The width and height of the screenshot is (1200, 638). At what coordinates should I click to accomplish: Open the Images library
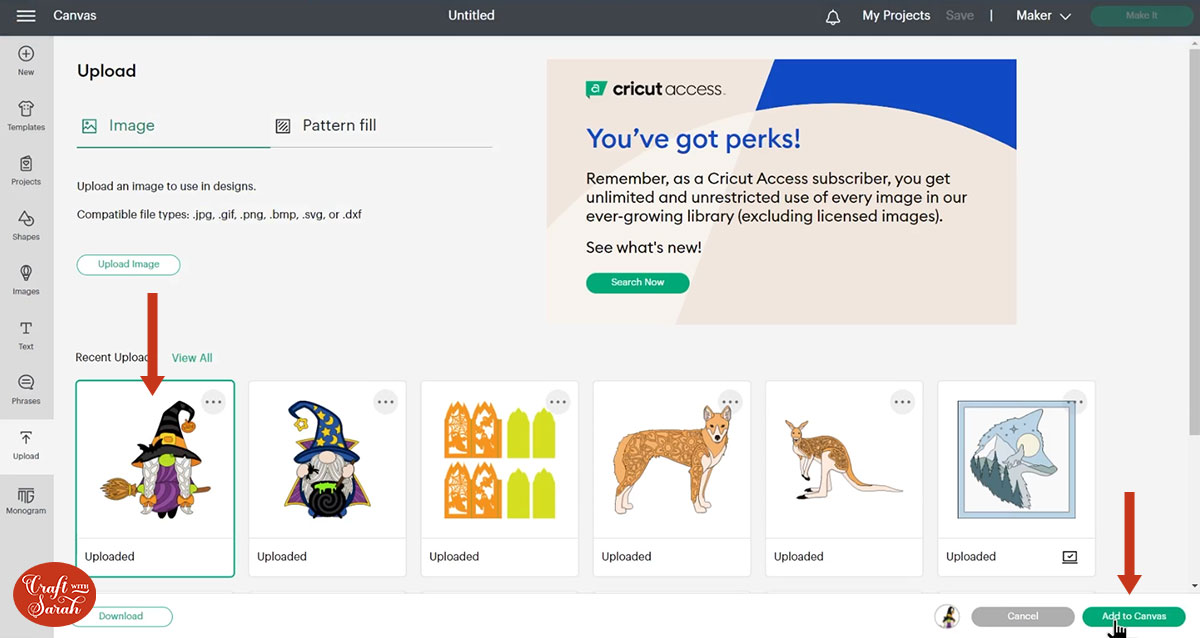point(26,279)
